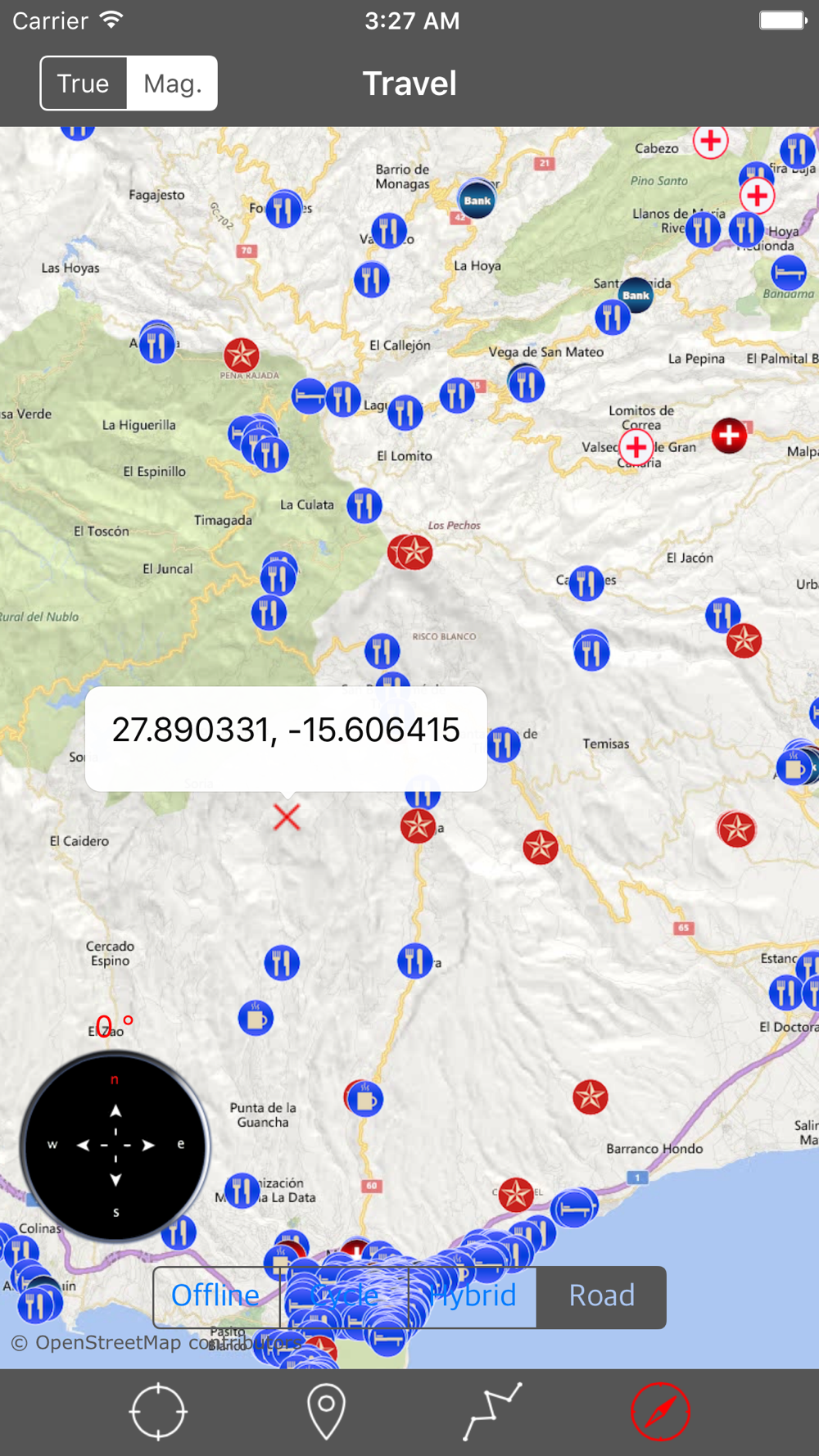This screenshot has height=1456, width=819.
Task: Tap medical cross marker near Valsequillo
Action: 636,447
